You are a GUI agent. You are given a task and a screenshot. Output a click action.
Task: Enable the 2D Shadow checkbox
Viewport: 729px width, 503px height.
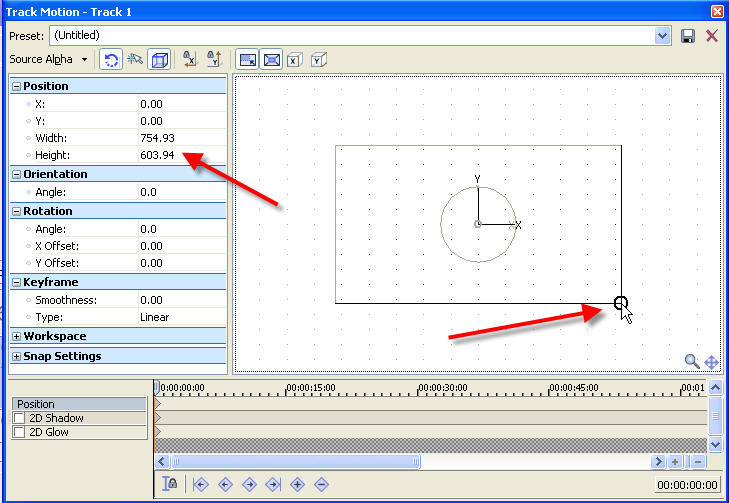(19, 418)
